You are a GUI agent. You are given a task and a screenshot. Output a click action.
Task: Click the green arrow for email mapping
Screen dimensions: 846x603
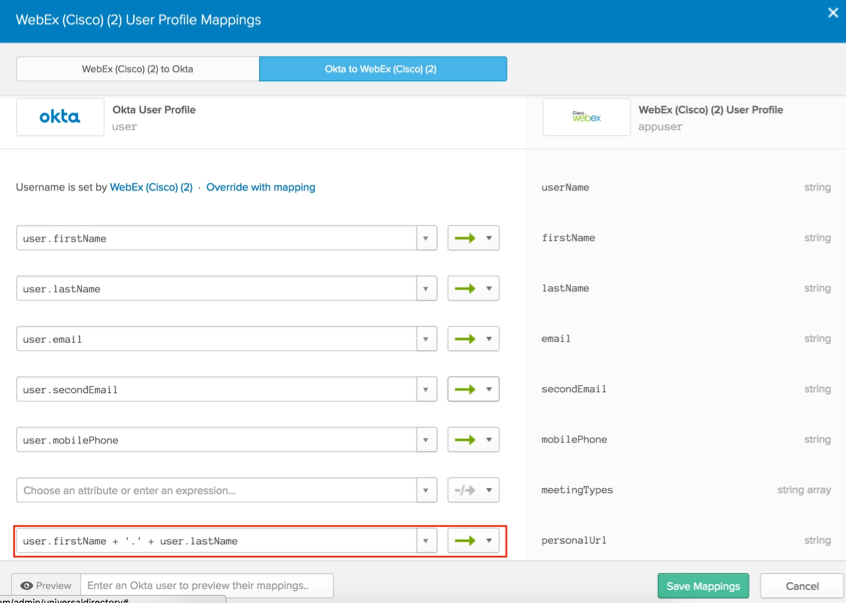(x=465, y=339)
